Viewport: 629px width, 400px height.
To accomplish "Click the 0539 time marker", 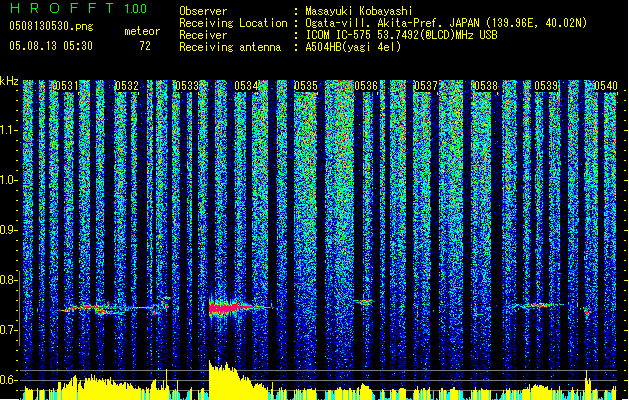I will [x=546, y=86].
